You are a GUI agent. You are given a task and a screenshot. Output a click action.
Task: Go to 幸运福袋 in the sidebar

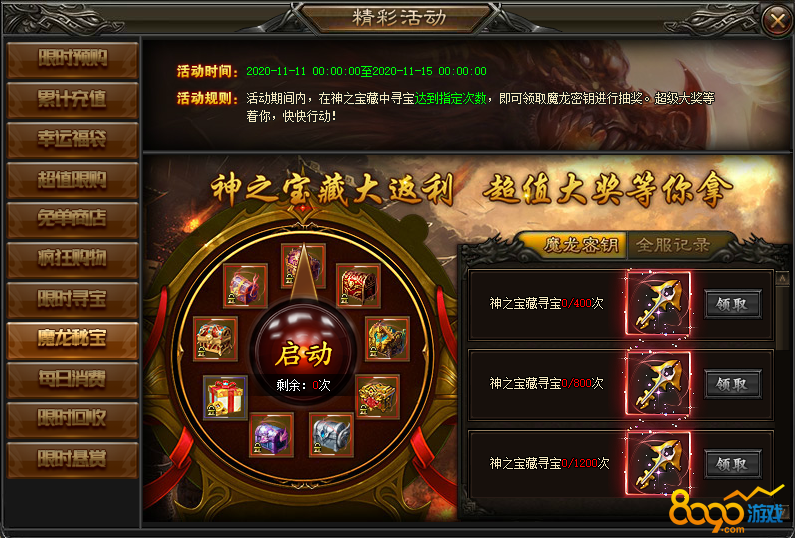point(73,140)
